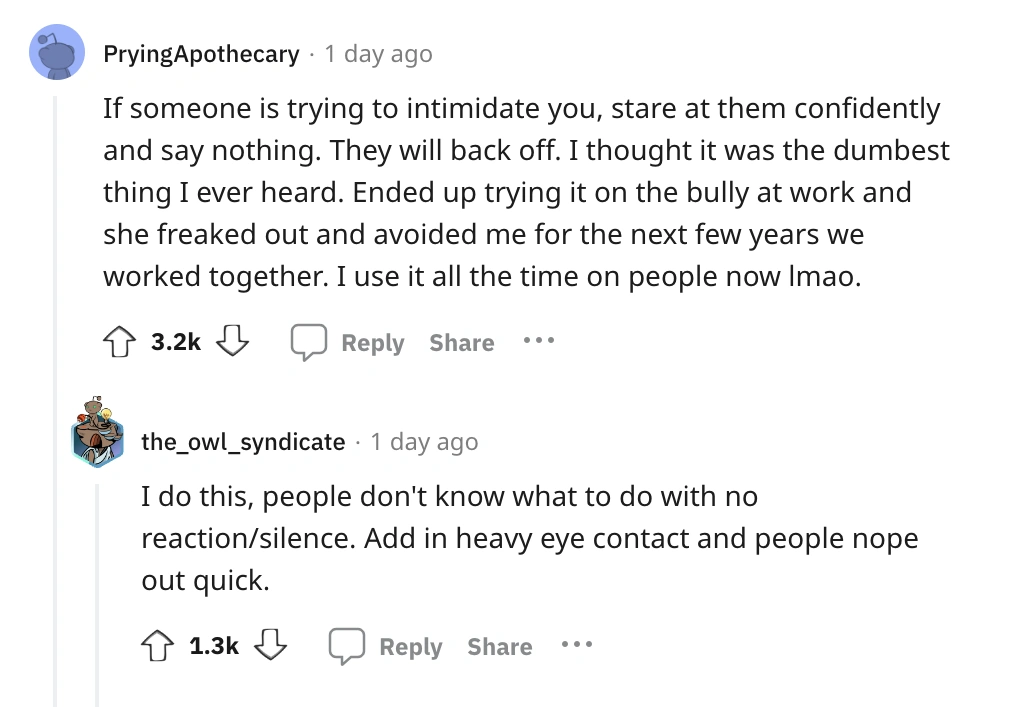Click Reply text on PryingApothecary's comment

(372, 343)
